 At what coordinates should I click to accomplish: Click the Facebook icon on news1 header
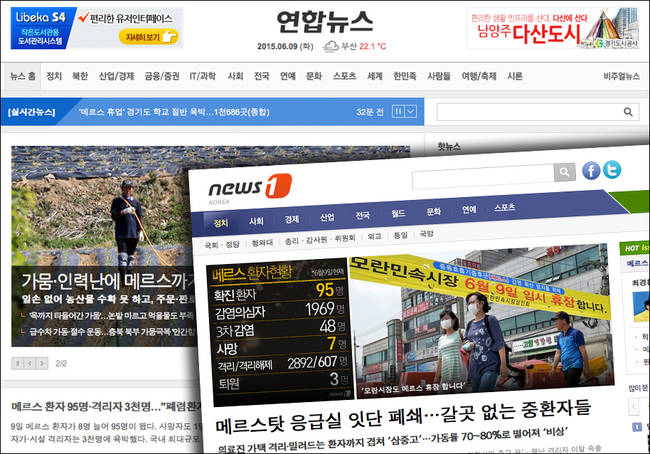point(592,170)
